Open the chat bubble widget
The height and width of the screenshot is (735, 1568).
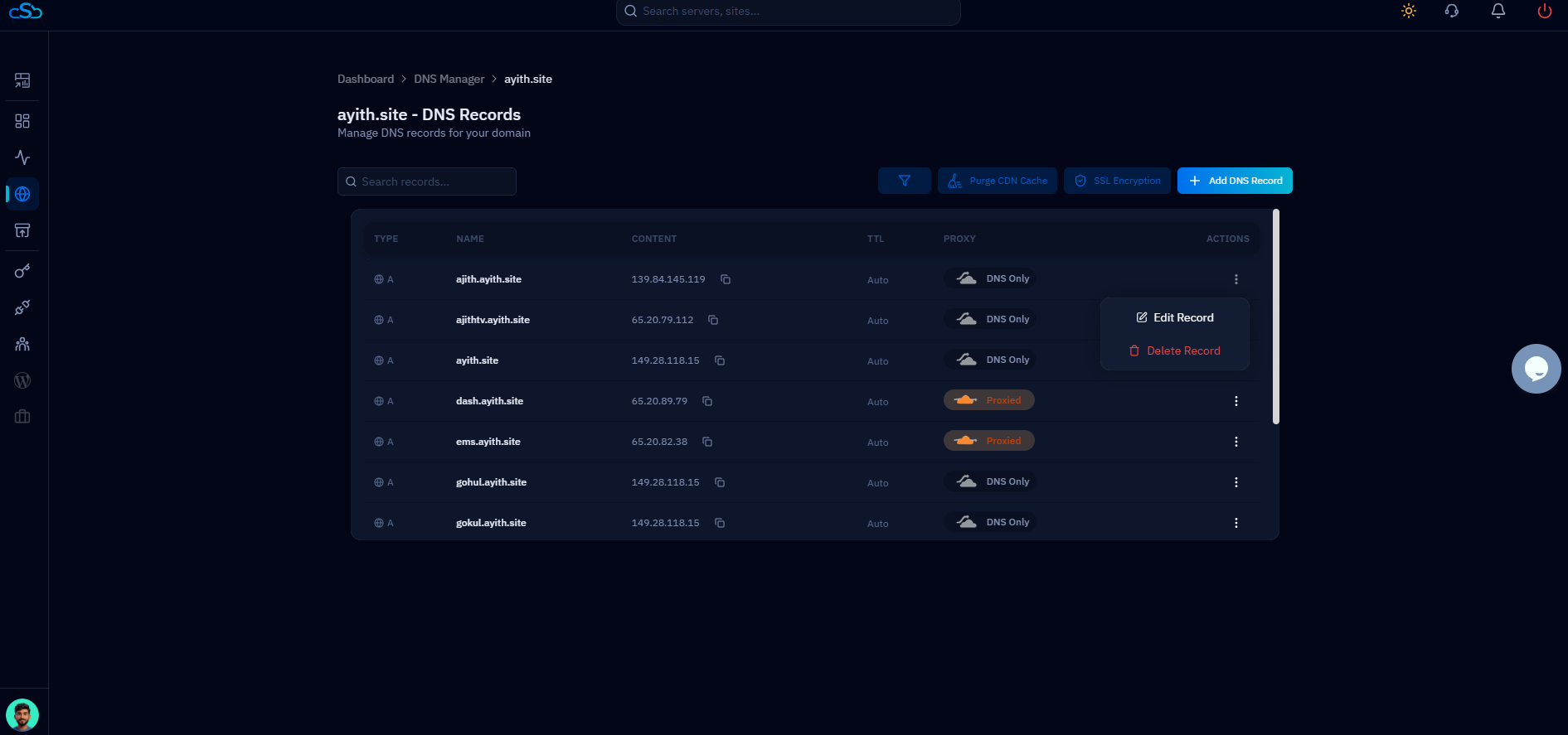(1536, 369)
